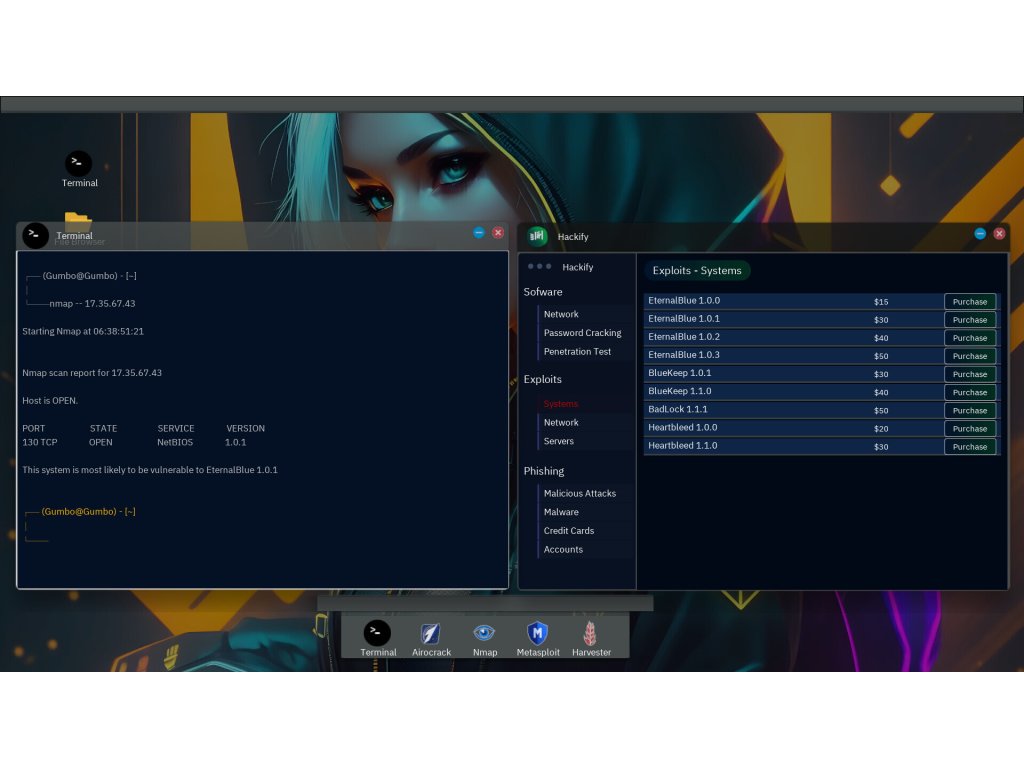Image resolution: width=1024 pixels, height=768 pixels.
Task: Click the $15 price of EternalBlue 1.0.0
Action: click(881, 302)
